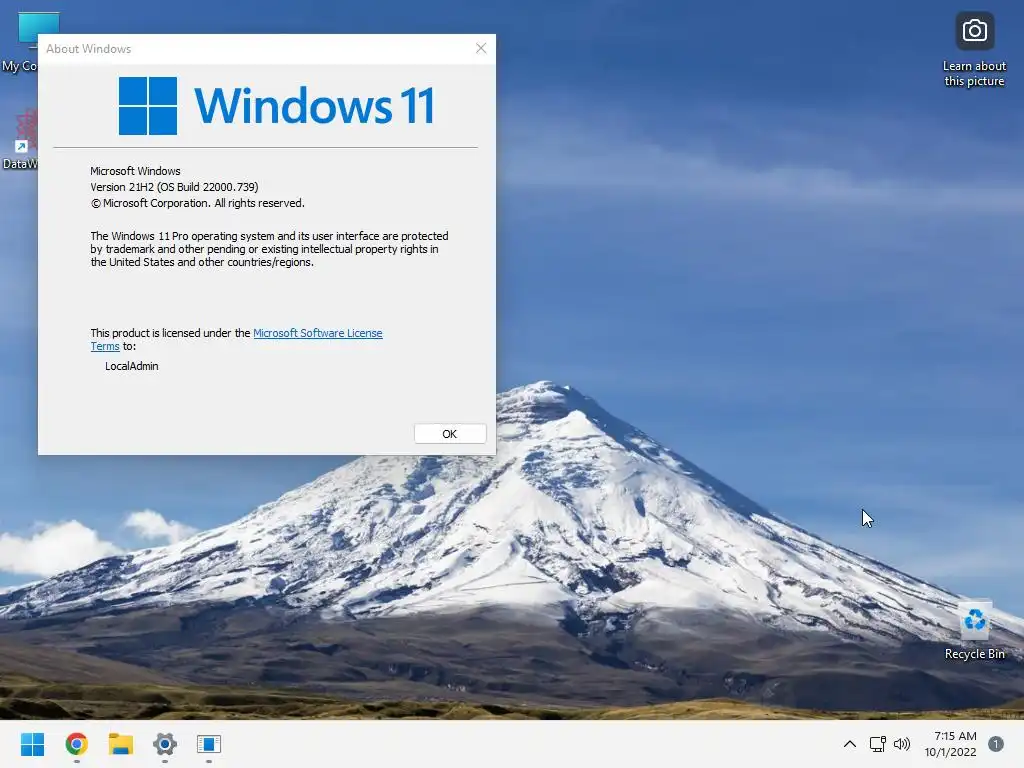Click the 'Microsoft Windows' text line
The image size is (1024, 768).
pyautogui.click(x=135, y=171)
